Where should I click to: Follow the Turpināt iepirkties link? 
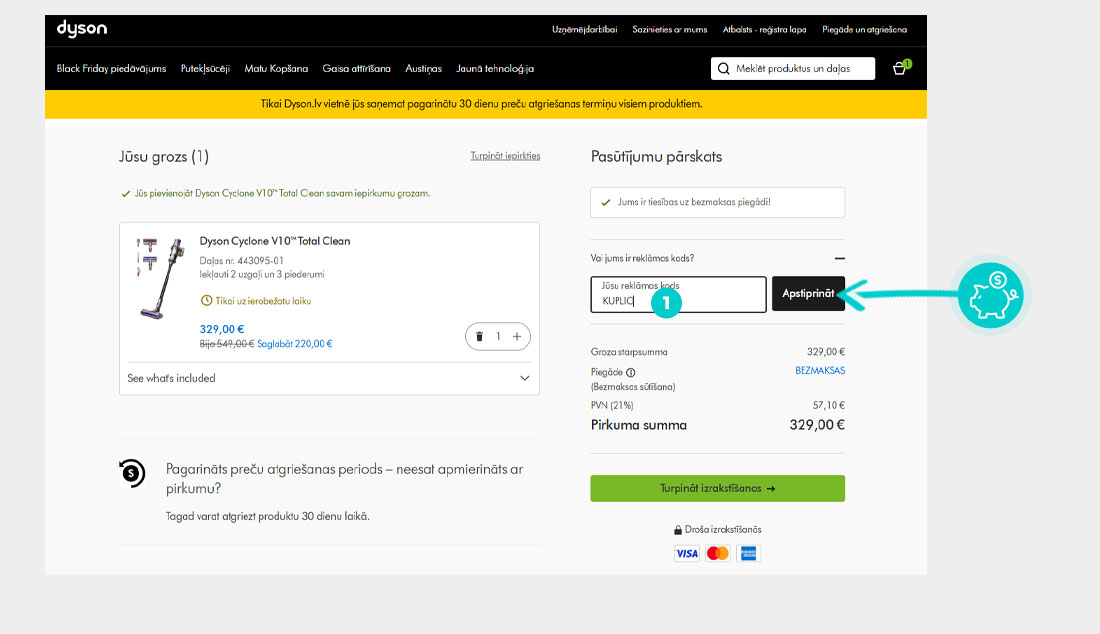pos(505,156)
